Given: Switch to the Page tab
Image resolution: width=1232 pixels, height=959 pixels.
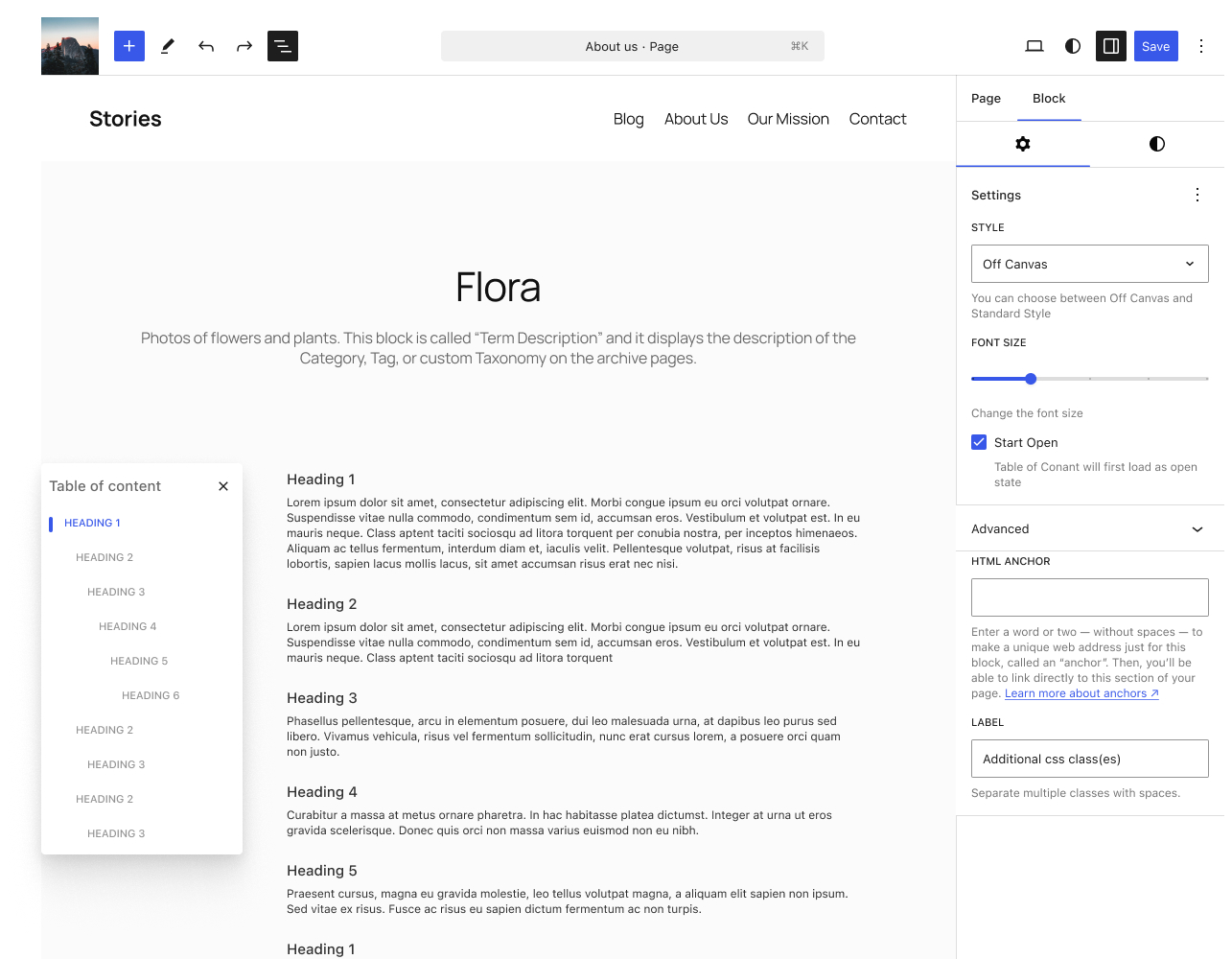Looking at the screenshot, I should [986, 98].
